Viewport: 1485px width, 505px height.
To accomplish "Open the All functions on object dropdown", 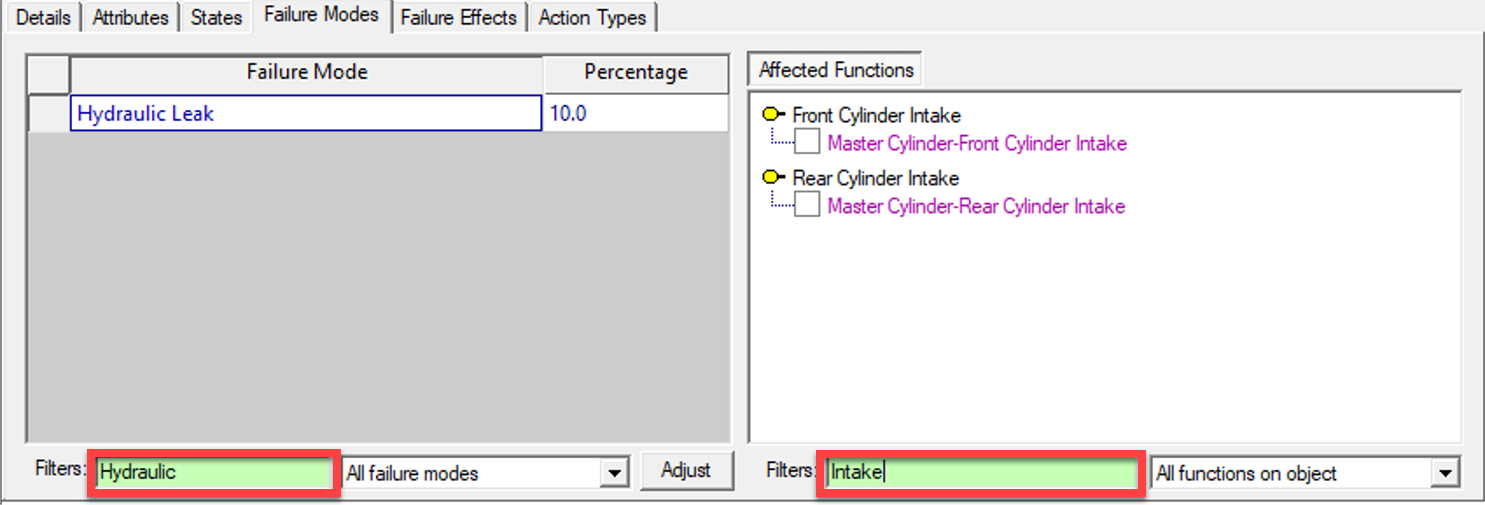I will (1444, 473).
